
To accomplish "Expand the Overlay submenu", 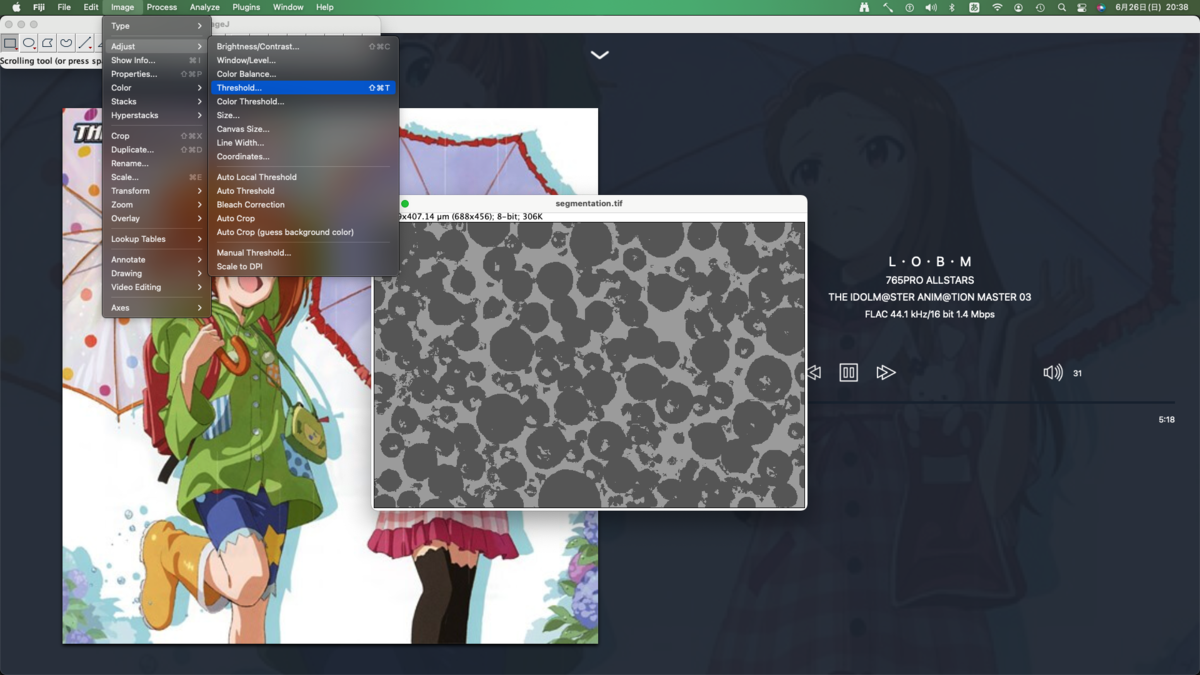I will point(156,219).
